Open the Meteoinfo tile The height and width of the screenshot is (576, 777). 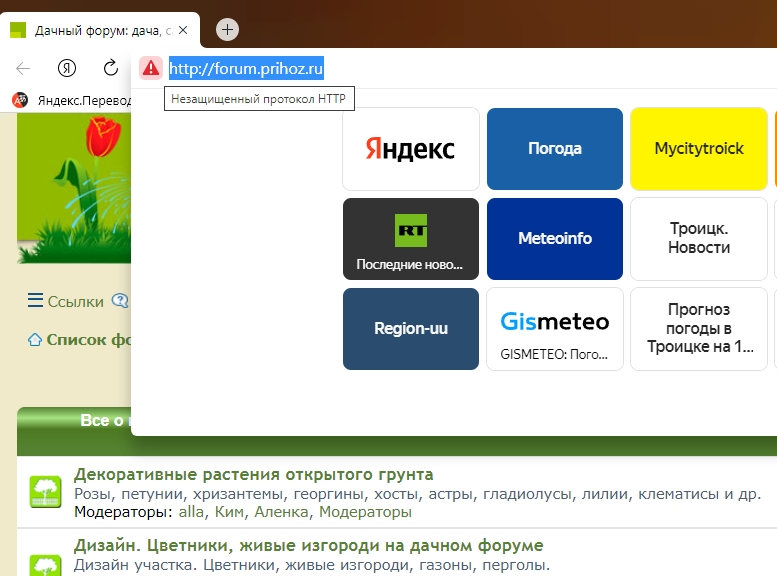(x=555, y=239)
